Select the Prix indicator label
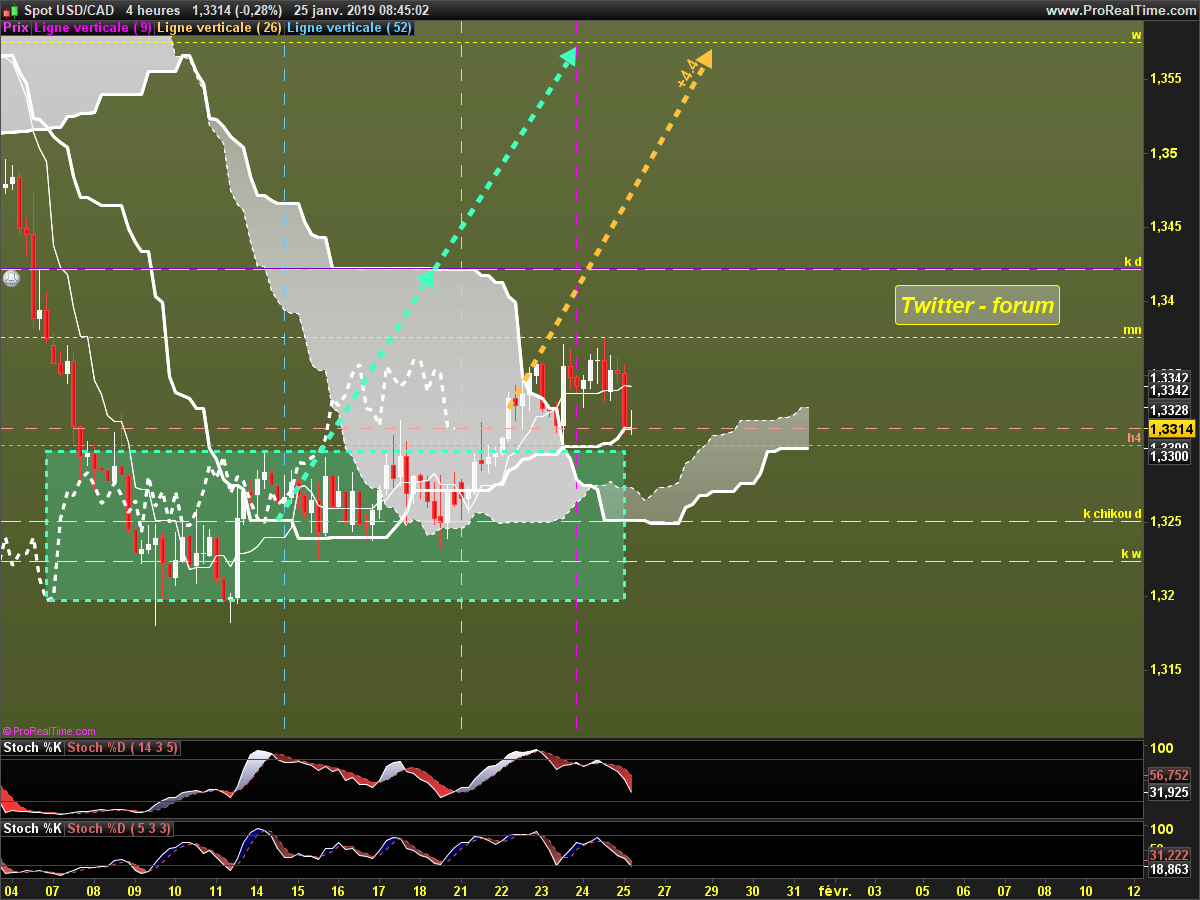Image resolution: width=1200 pixels, height=900 pixels. click(x=15, y=28)
